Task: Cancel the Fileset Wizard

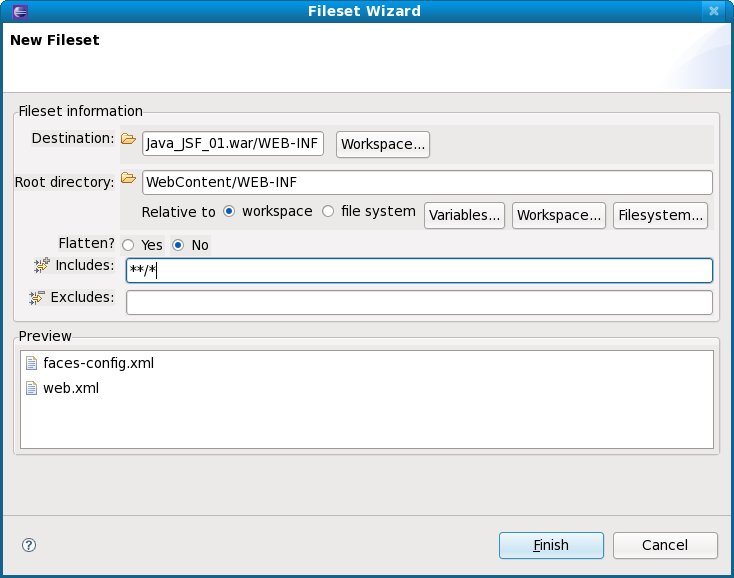Action: (665, 545)
